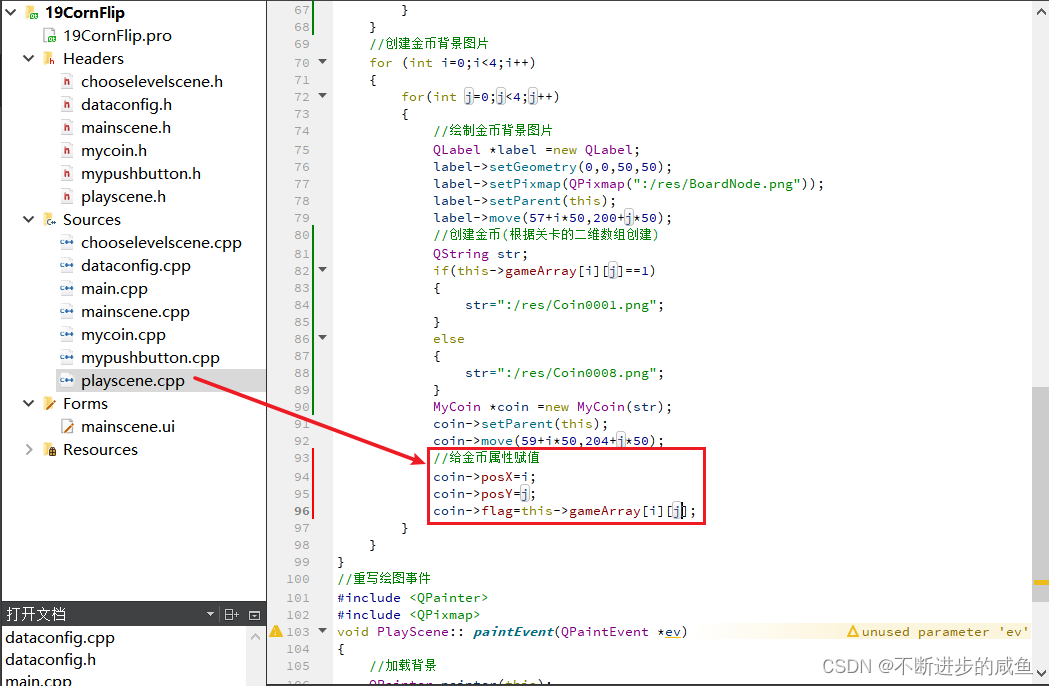Viewport: 1049px width, 686px height.
Task: Expand the Resources folder
Action: coord(28,450)
